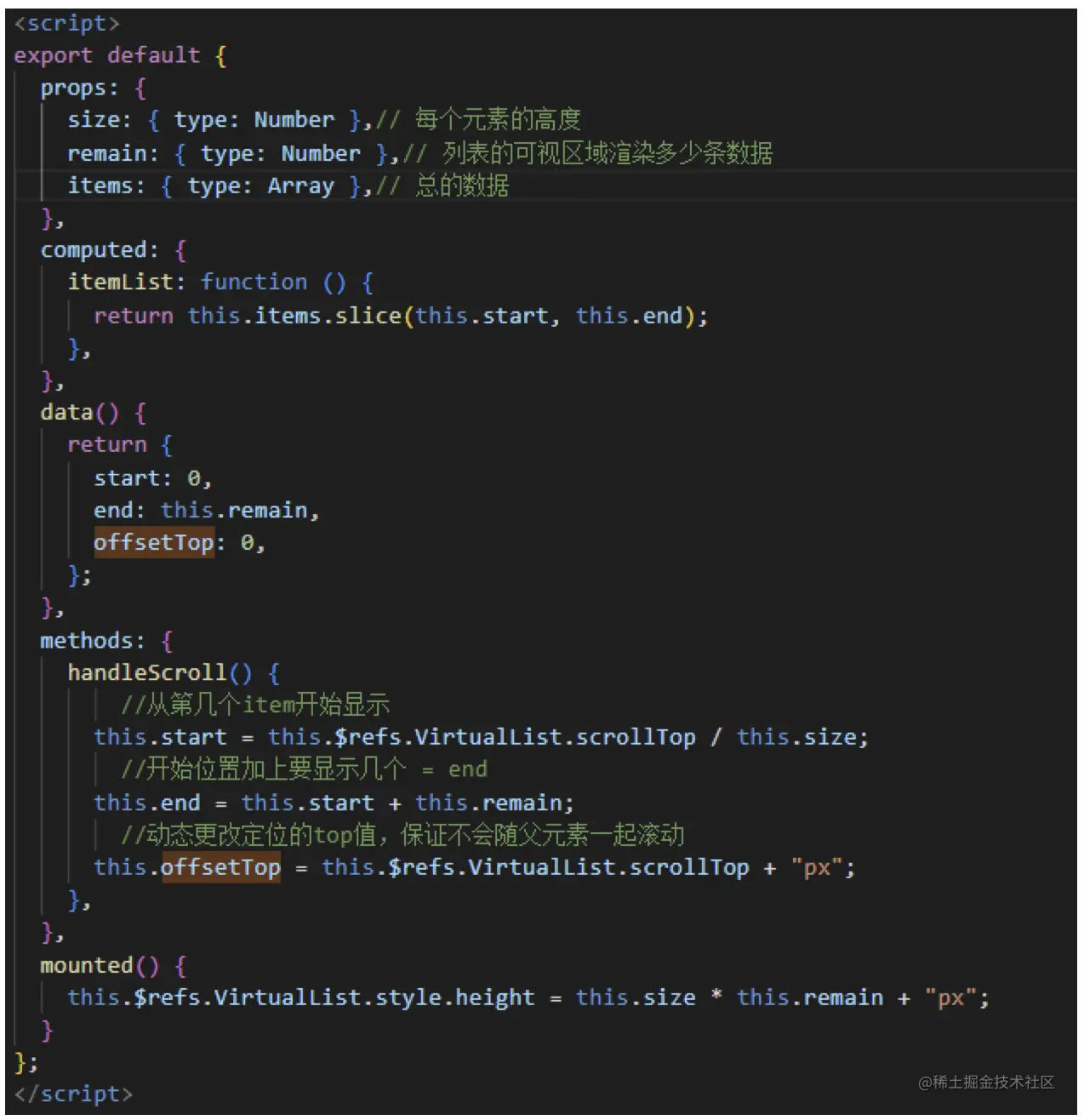
Task: Click the comment '列表的可视区域渲染多少条数据'
Action: pos(607,154)
